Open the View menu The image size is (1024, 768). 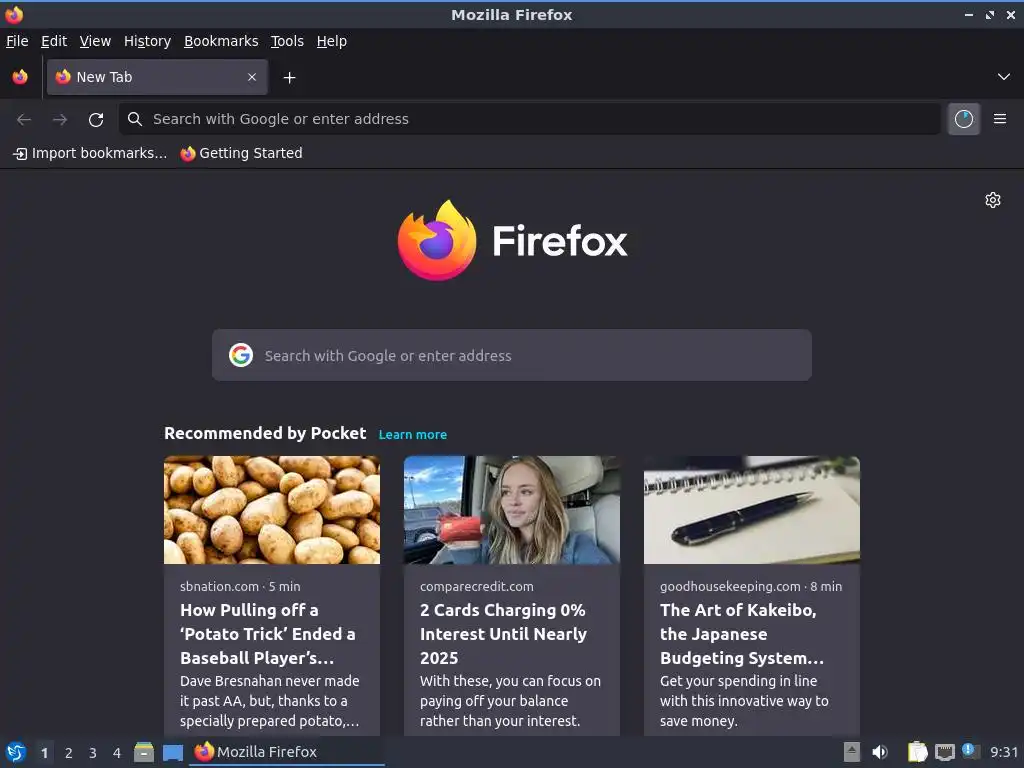(x=95, y=41)
